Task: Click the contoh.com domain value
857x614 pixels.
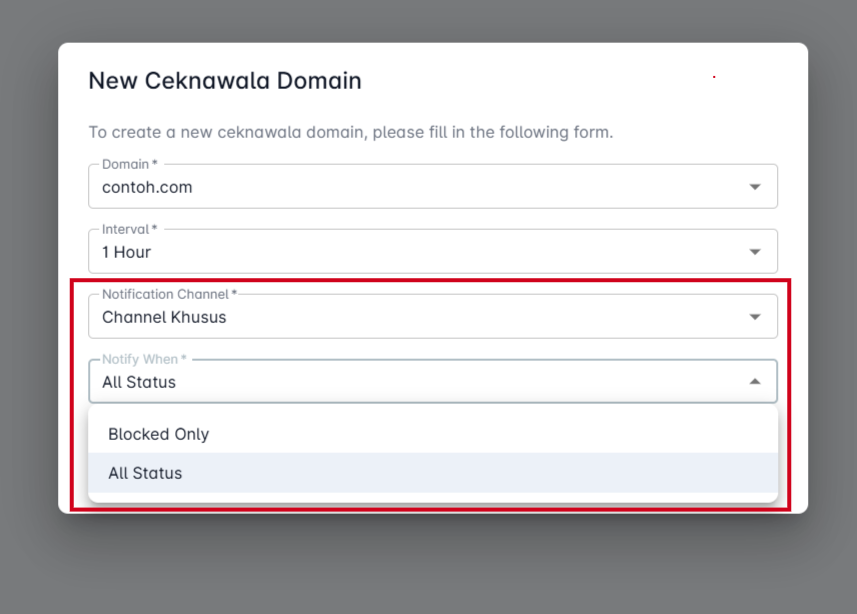Action: point(147,187)
